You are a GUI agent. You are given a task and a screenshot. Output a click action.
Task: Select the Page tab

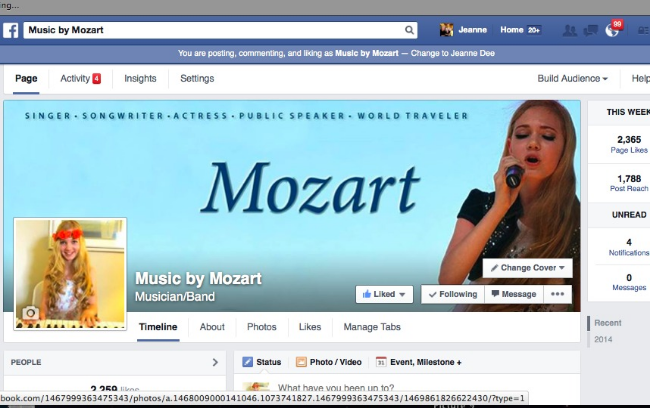pos(26,78)
